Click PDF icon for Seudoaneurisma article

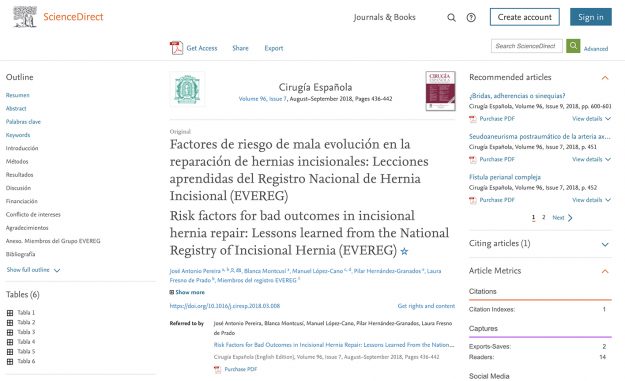pyautogui.click(x=473, y=159)
